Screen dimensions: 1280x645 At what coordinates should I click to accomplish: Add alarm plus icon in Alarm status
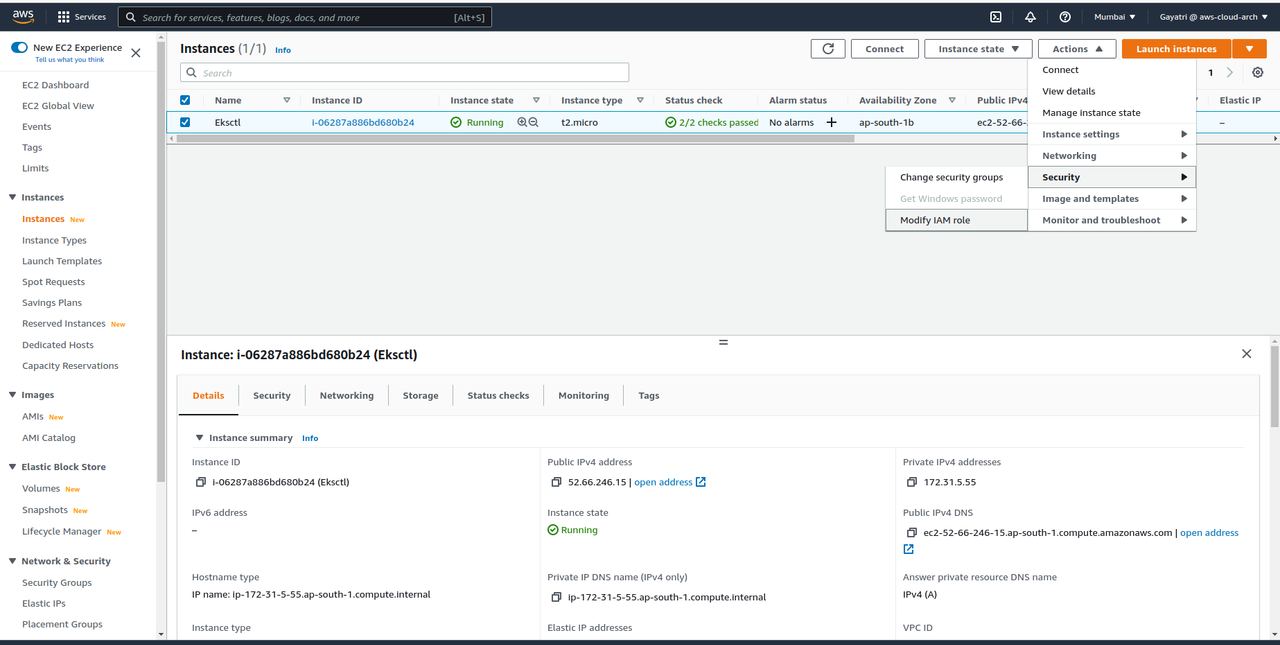tap(831, 122)
